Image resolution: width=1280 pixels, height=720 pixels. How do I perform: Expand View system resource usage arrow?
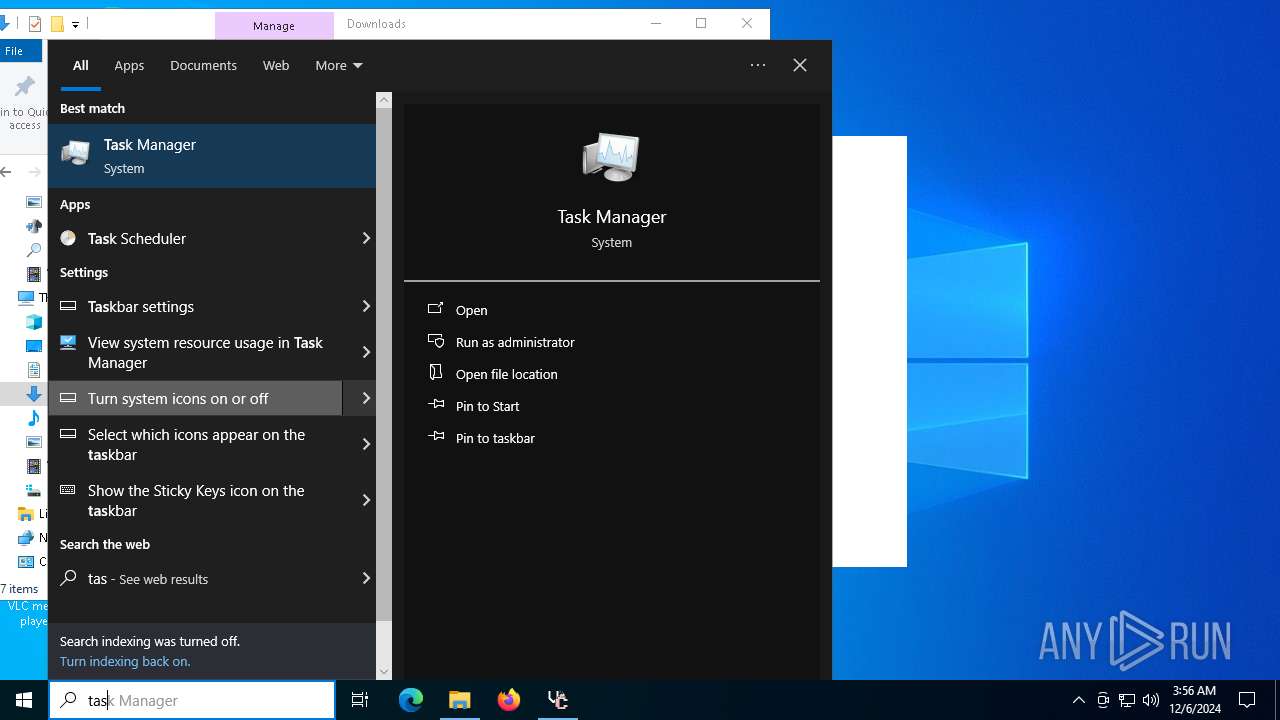coord(366,352)
